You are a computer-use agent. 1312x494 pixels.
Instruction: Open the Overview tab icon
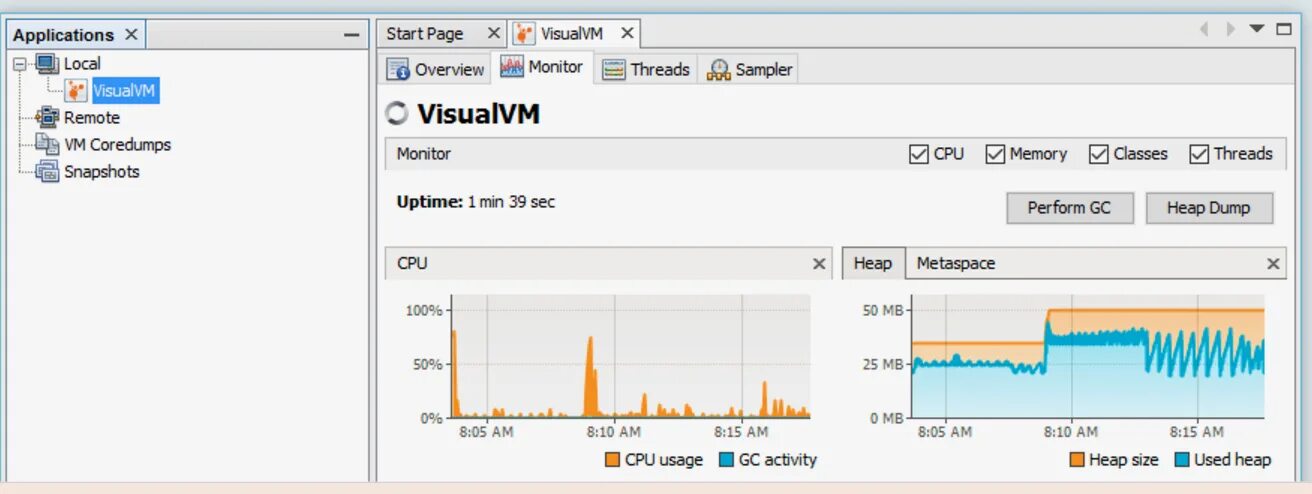(398, 69)
